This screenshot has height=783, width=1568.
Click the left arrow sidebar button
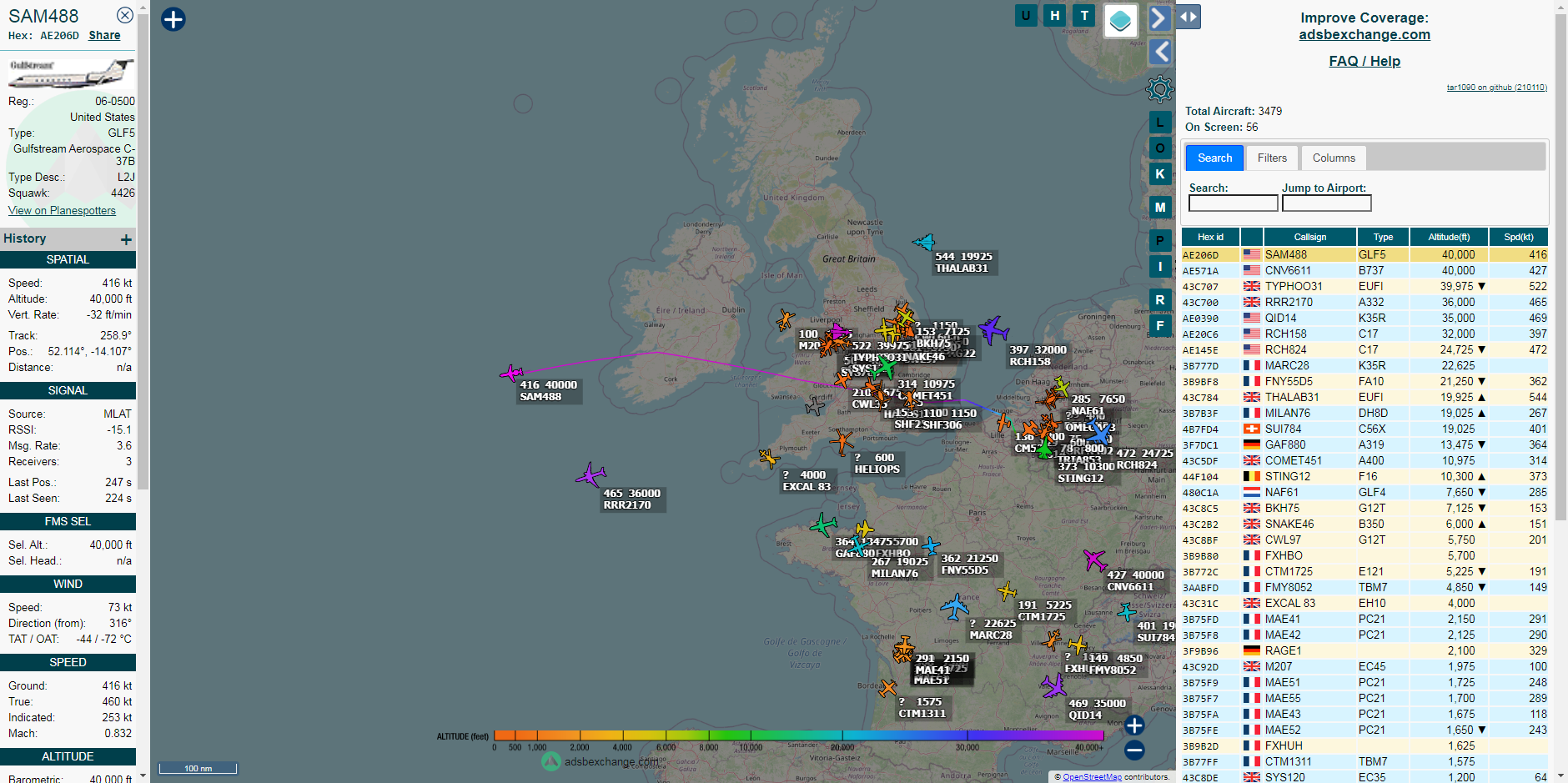tap(1160, 52)
